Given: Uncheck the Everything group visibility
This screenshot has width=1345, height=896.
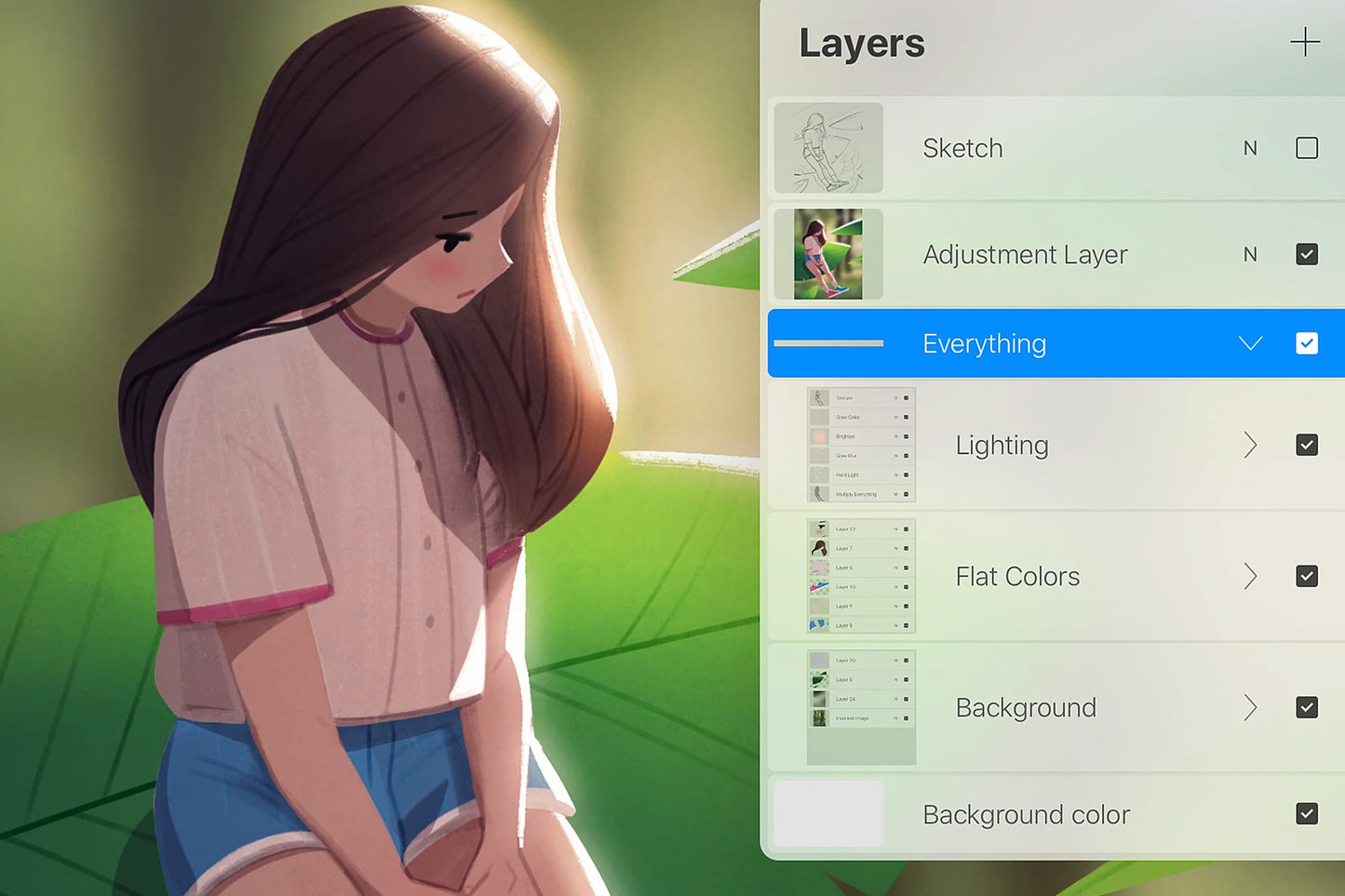Looking at the screenshot, I should pyautogui.click(x=1307, y=343).
